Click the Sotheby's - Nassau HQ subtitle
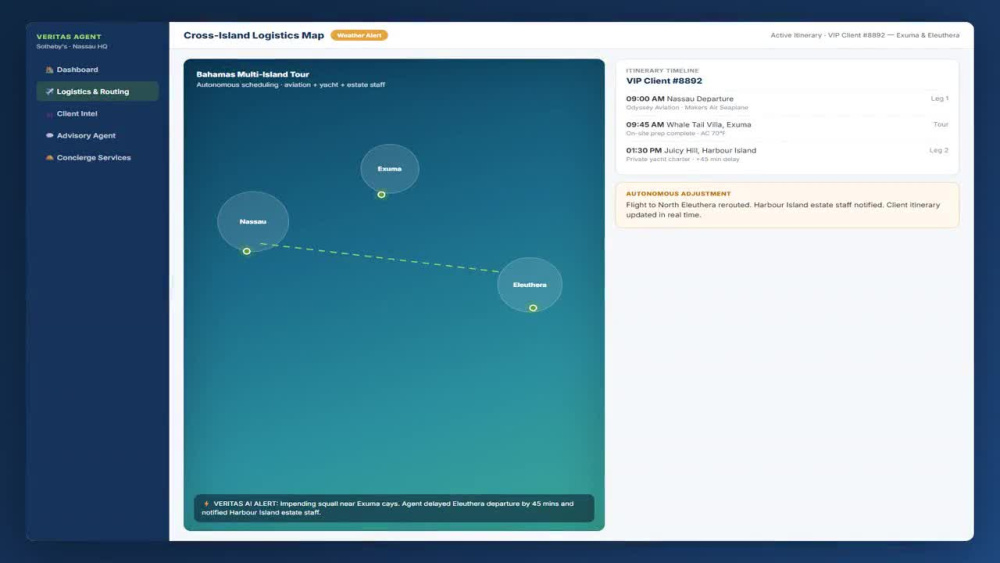 tap(71, 47)
